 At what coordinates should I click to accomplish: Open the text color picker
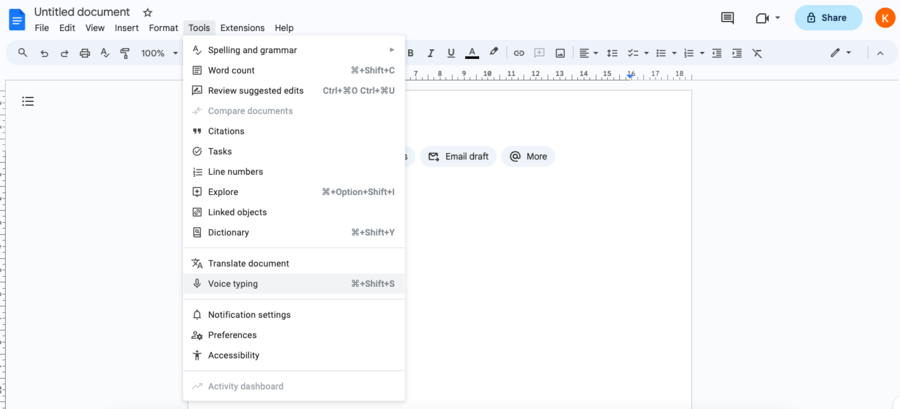click(472, 53)
